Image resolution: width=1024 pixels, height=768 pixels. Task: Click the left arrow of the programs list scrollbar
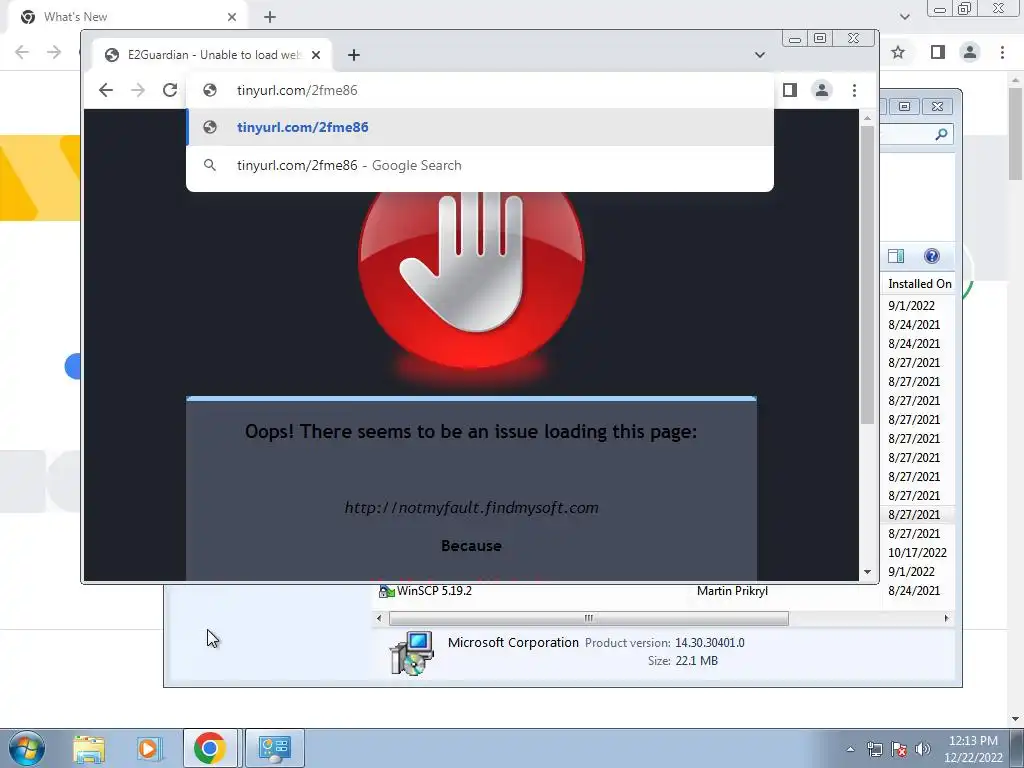[379, 618]
